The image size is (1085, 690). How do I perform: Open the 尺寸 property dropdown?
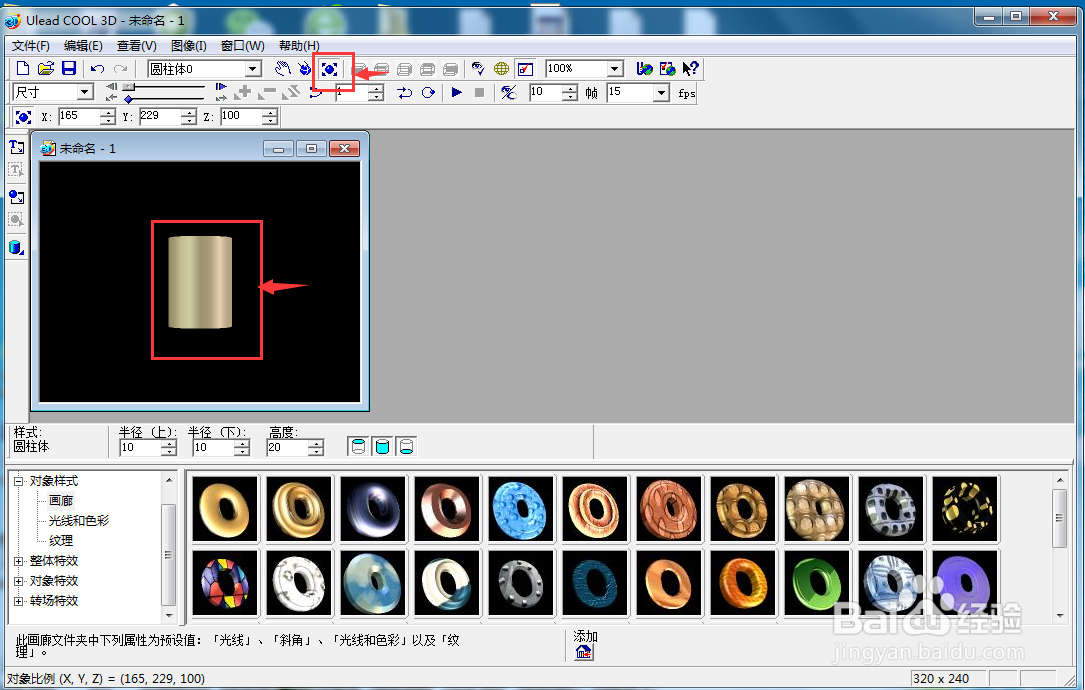84,91
